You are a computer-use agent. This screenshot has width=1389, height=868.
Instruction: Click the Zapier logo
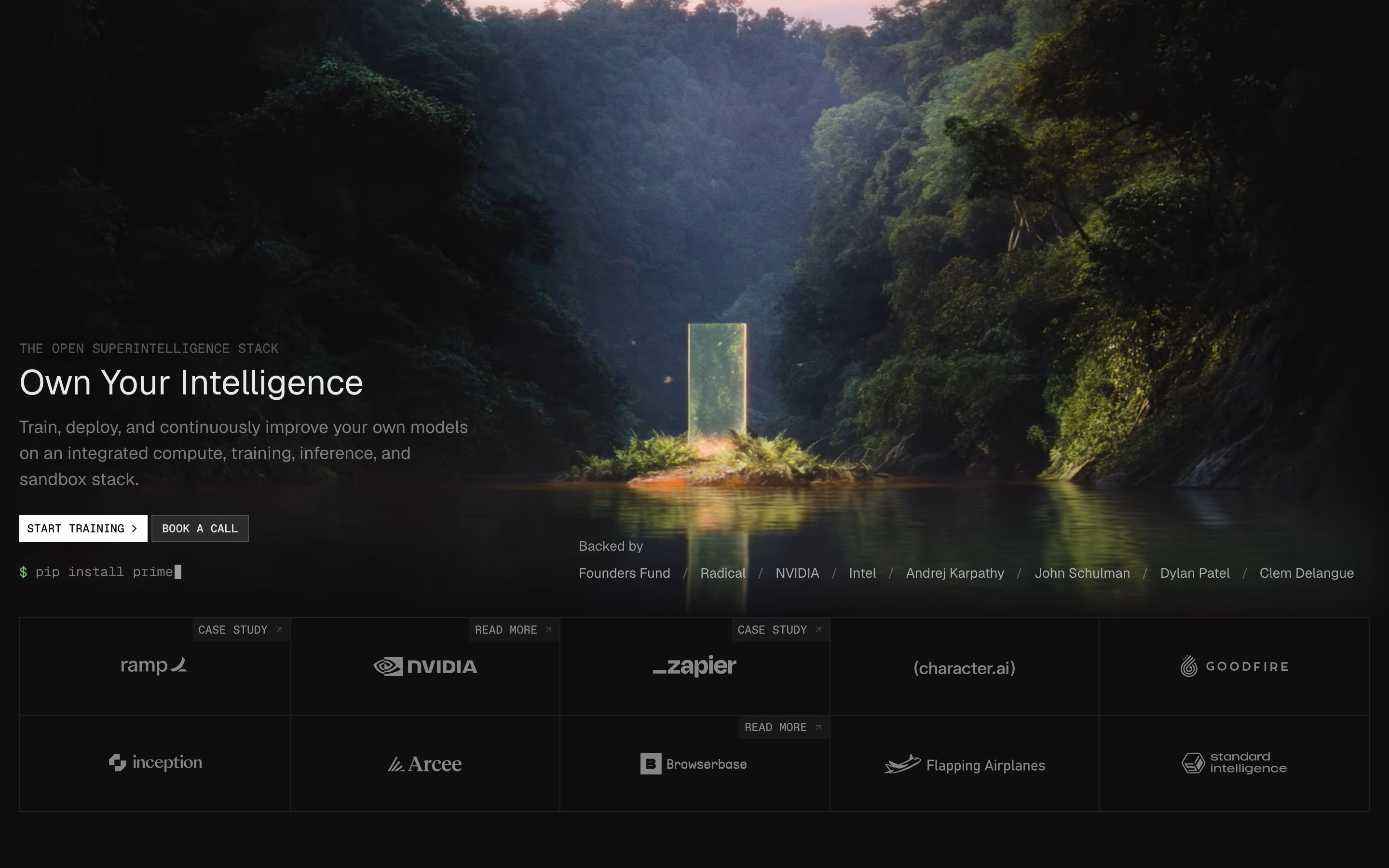click(x=694, y=666)
